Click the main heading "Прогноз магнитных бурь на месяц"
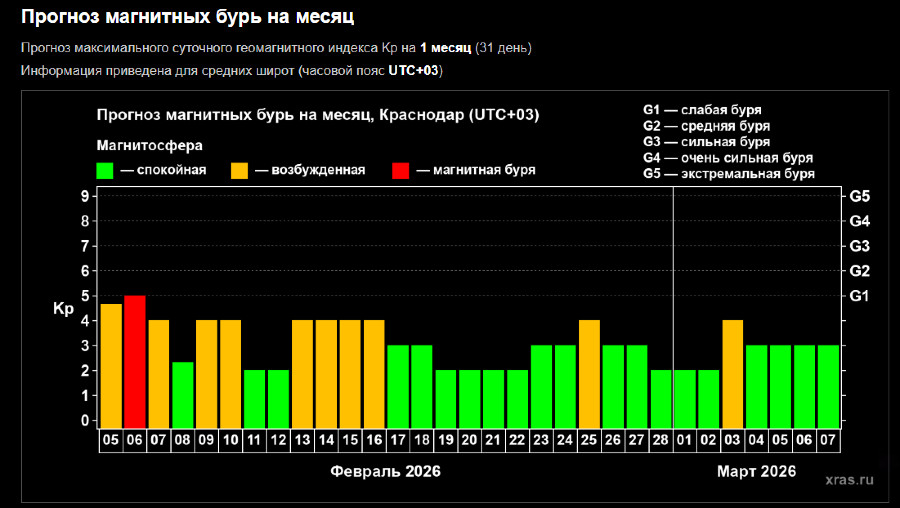The image size is (900, 508). point(187,17)
